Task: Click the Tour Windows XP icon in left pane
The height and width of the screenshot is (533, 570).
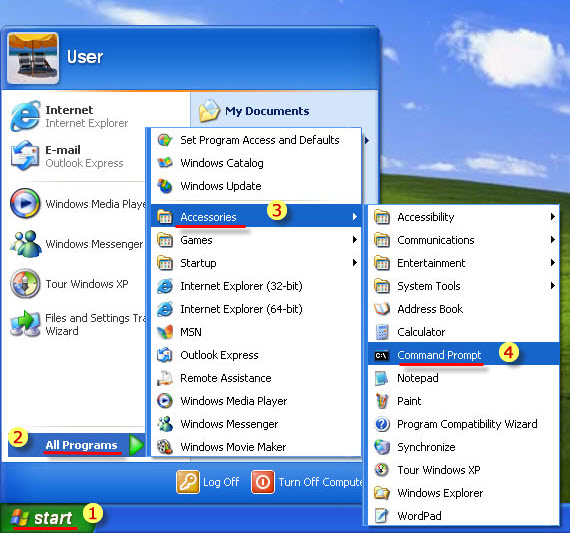Action: [25, 284]
